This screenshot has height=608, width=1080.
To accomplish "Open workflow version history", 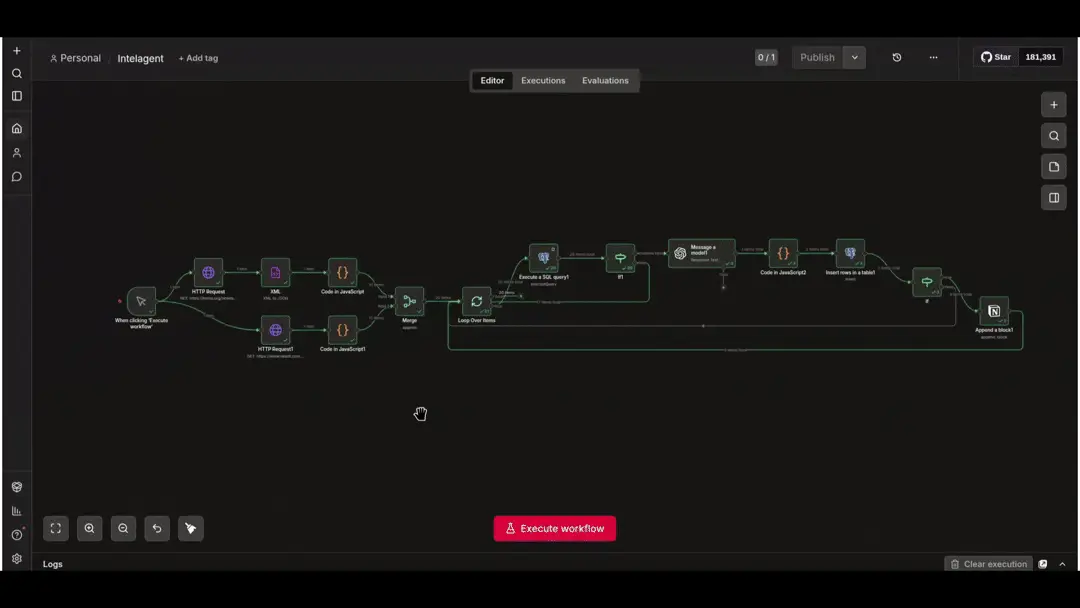I will coord(897,57).
